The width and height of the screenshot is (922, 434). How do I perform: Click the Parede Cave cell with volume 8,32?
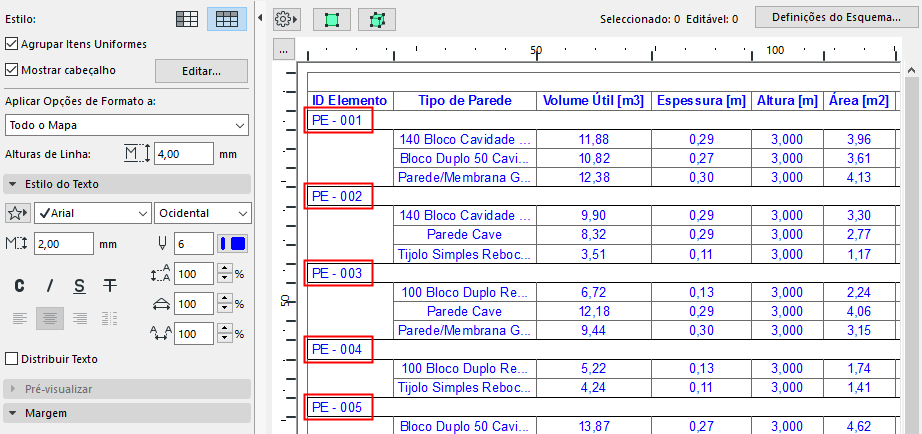(x=465, y=235)
